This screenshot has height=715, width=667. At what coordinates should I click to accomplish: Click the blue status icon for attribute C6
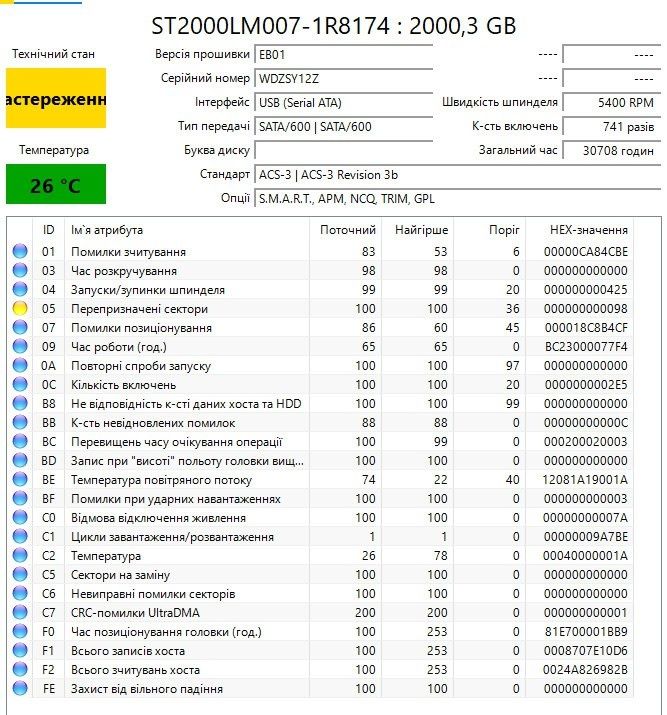click(20, 594)
